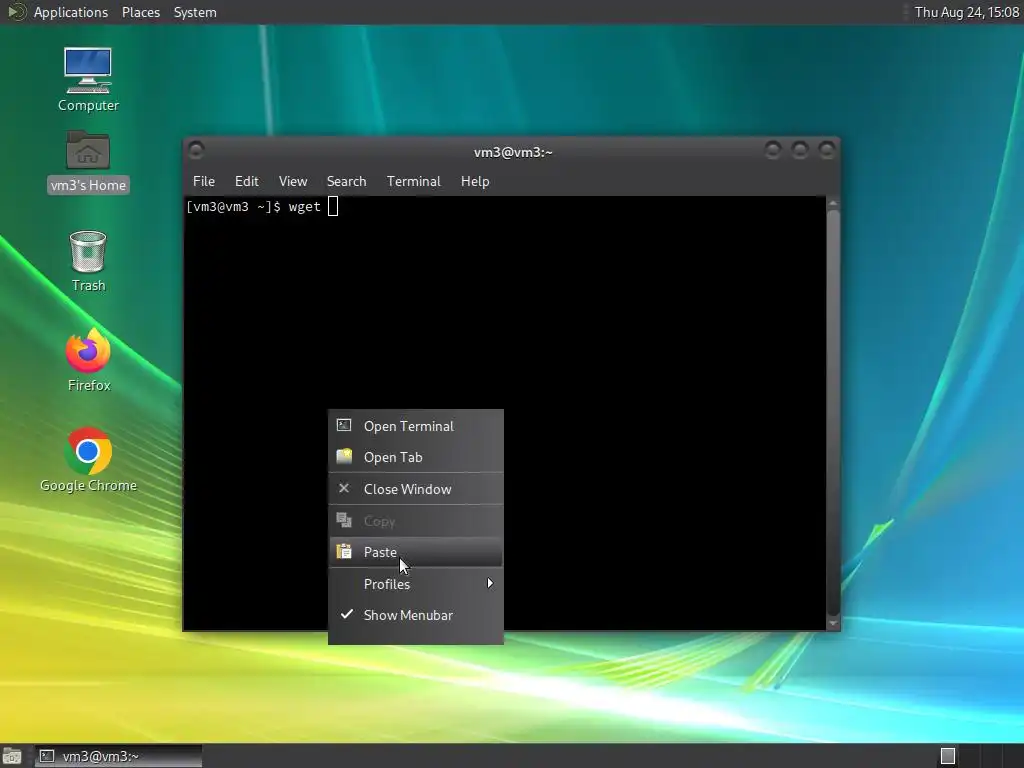The width and height of the screenshot is (1024, 768).
Task: Open the Applications menu
Action: point(71,12)
